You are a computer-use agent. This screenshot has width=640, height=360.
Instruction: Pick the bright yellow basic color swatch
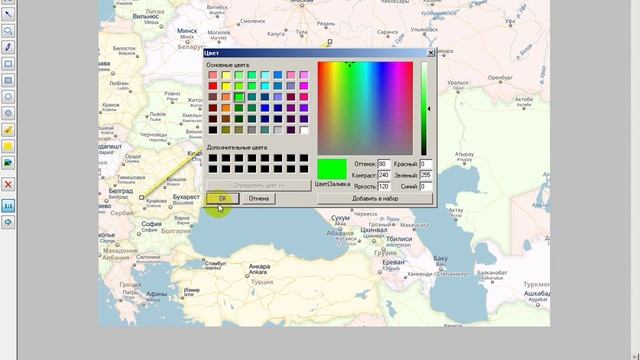click(x=226, y=86)
